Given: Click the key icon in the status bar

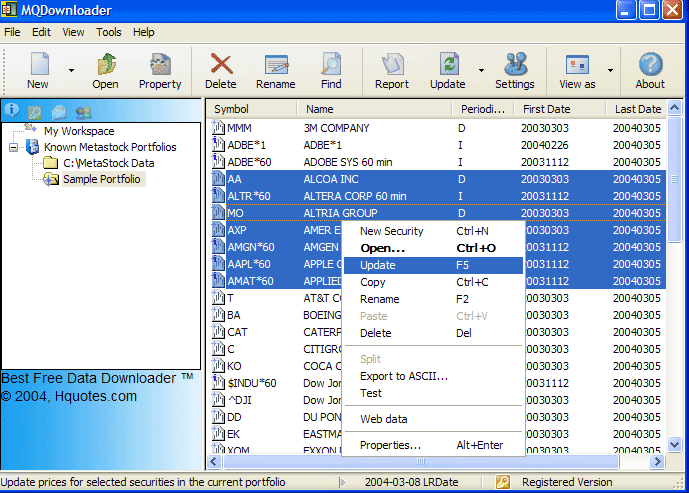Looking at the screenshot, I should 503,482.
